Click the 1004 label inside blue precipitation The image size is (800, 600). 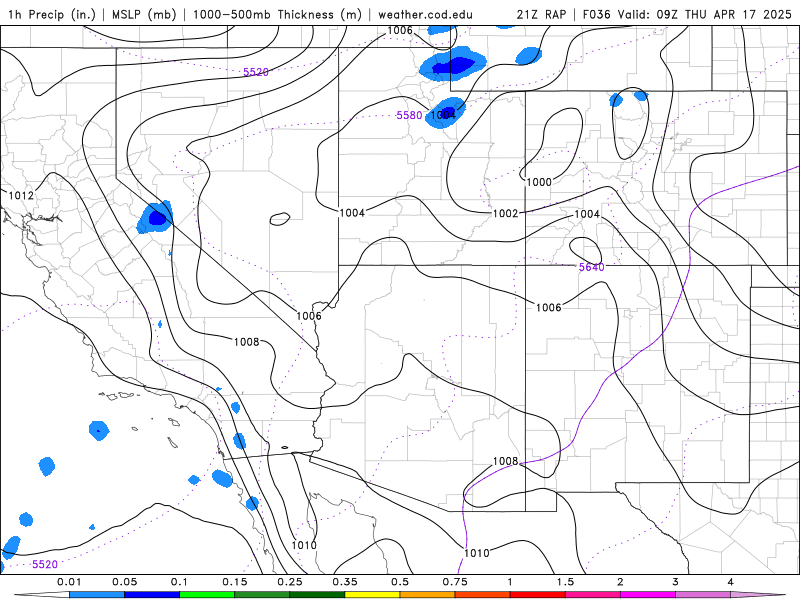(443, 115)
